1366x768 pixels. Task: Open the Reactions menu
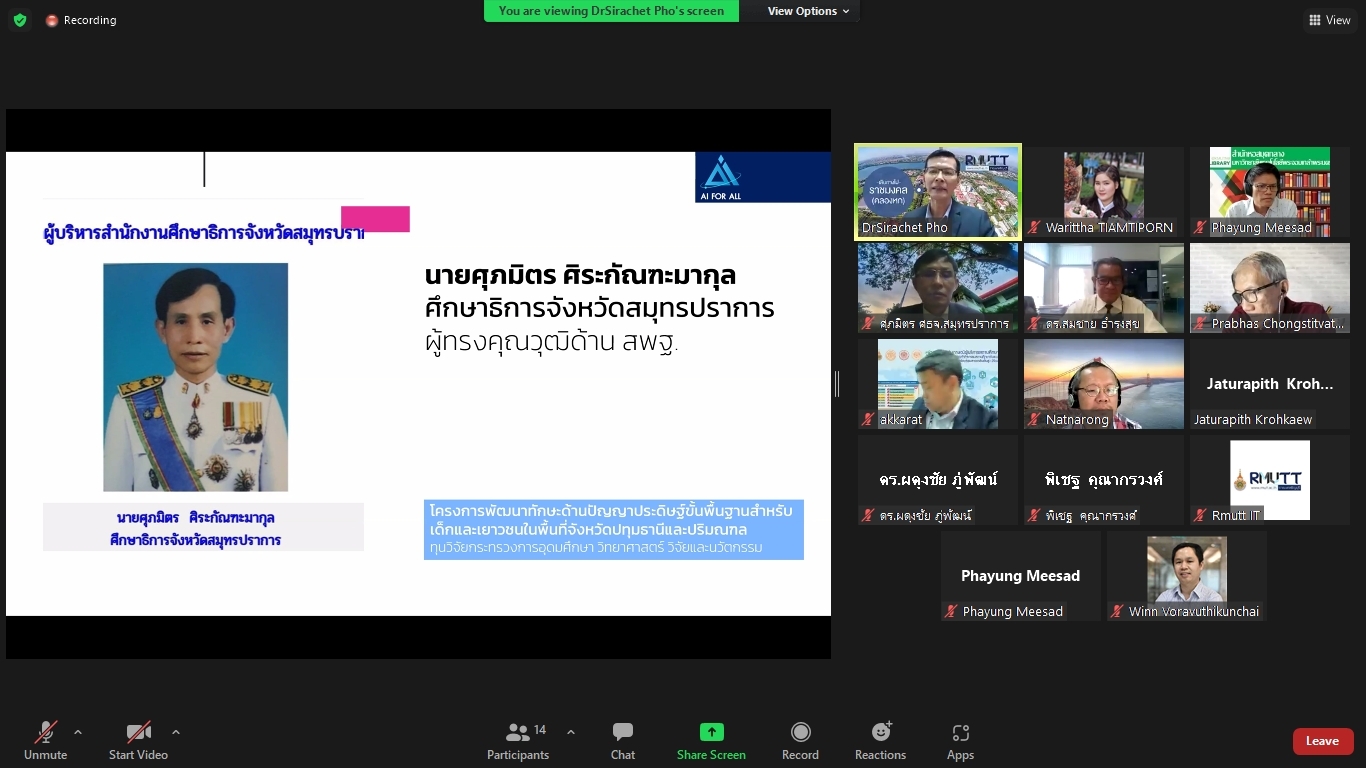click(x=880, y=742)
